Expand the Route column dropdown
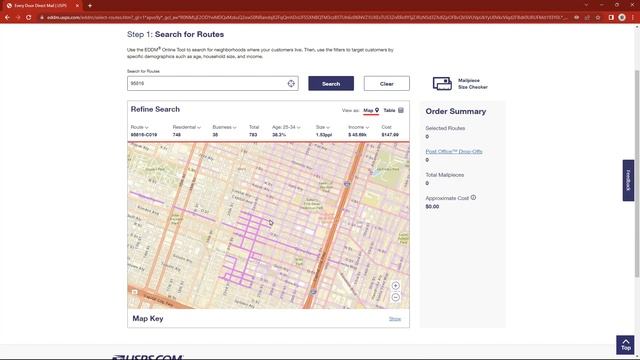This screenshot has height=360, width=640. [140, 127]
